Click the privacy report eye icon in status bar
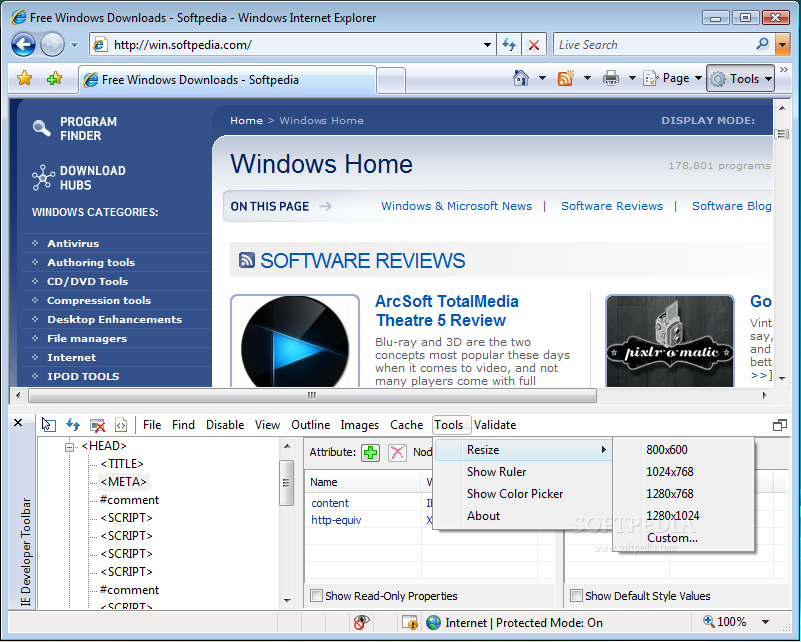Image resolution: width=801 pixels, height=642 pixels. (361, 622)
